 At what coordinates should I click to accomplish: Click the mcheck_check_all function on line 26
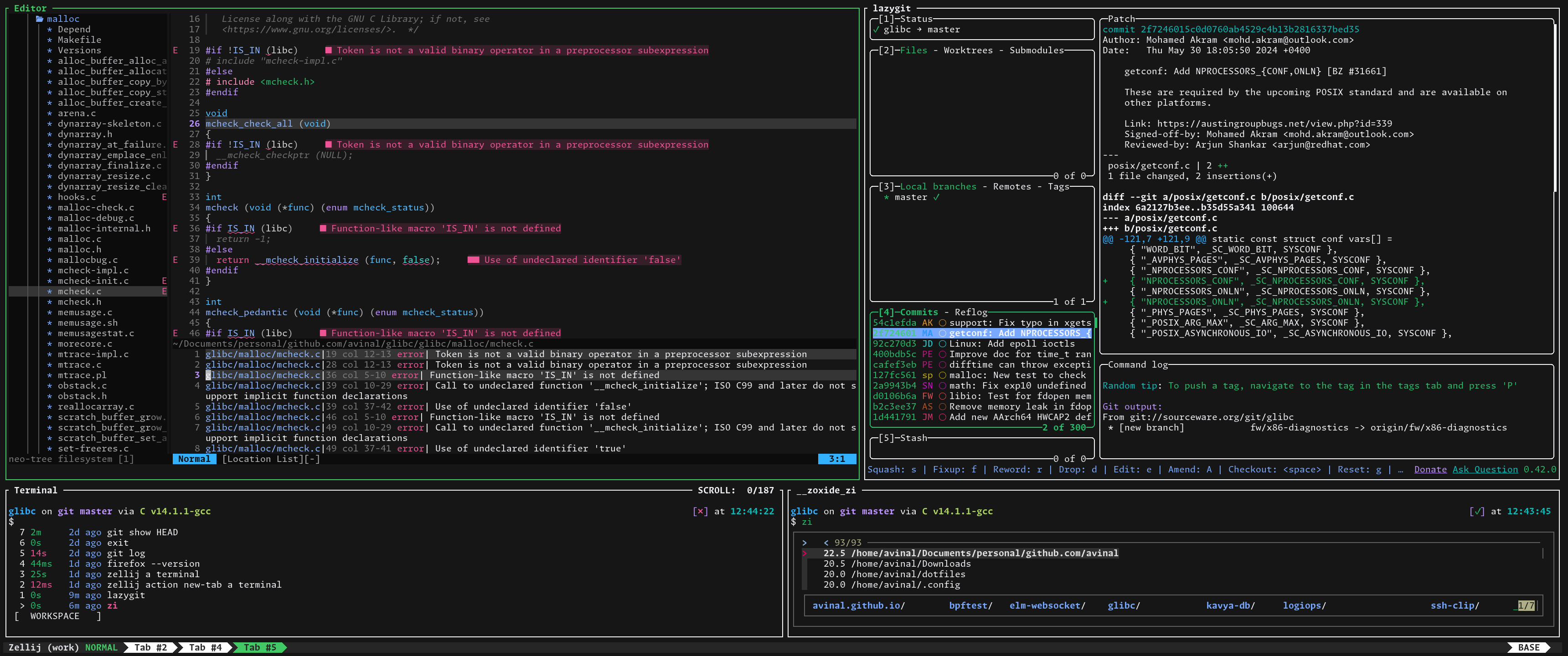point(249,123)
